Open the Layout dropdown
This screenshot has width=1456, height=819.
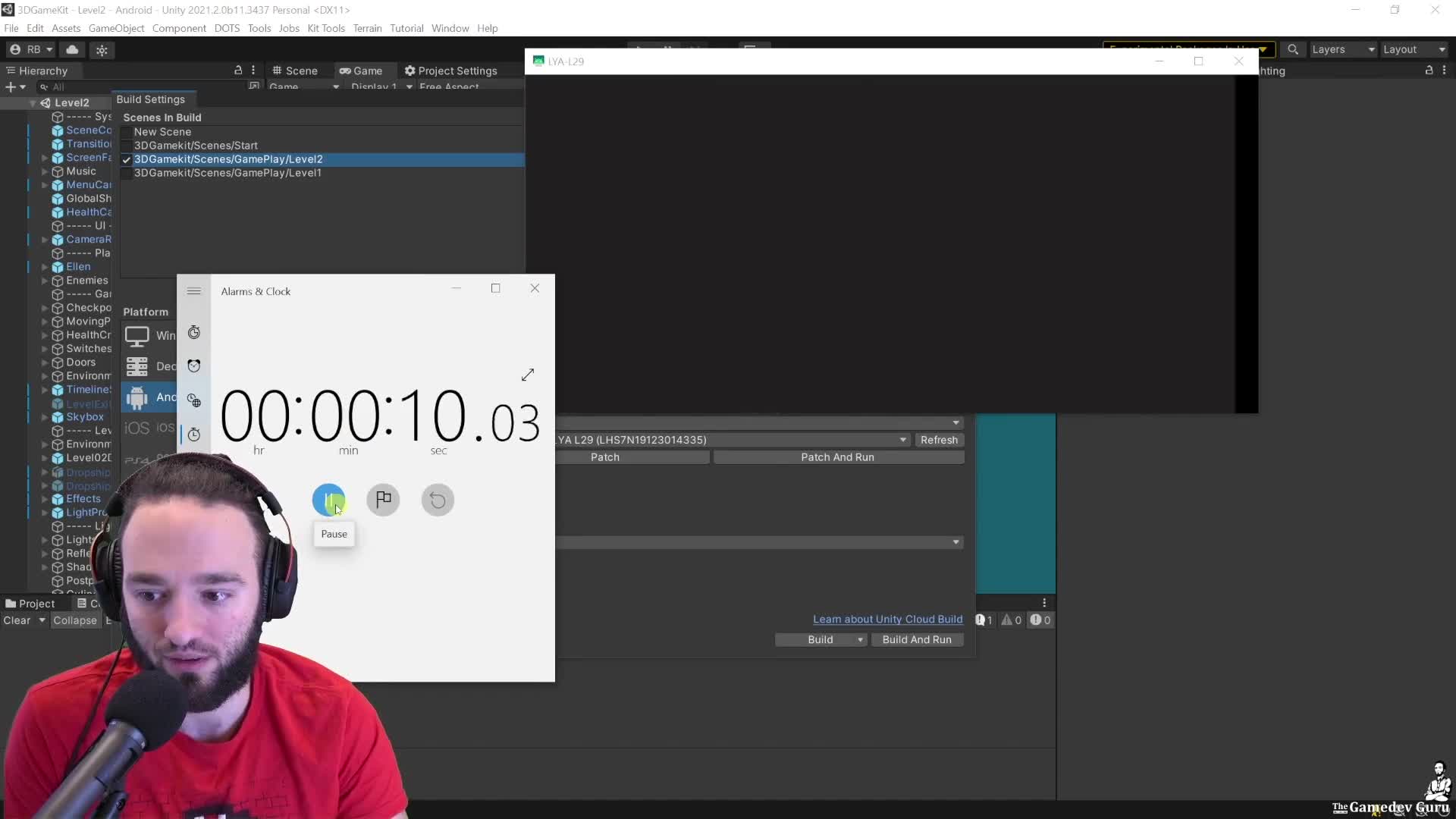(x=1415, y=49)
